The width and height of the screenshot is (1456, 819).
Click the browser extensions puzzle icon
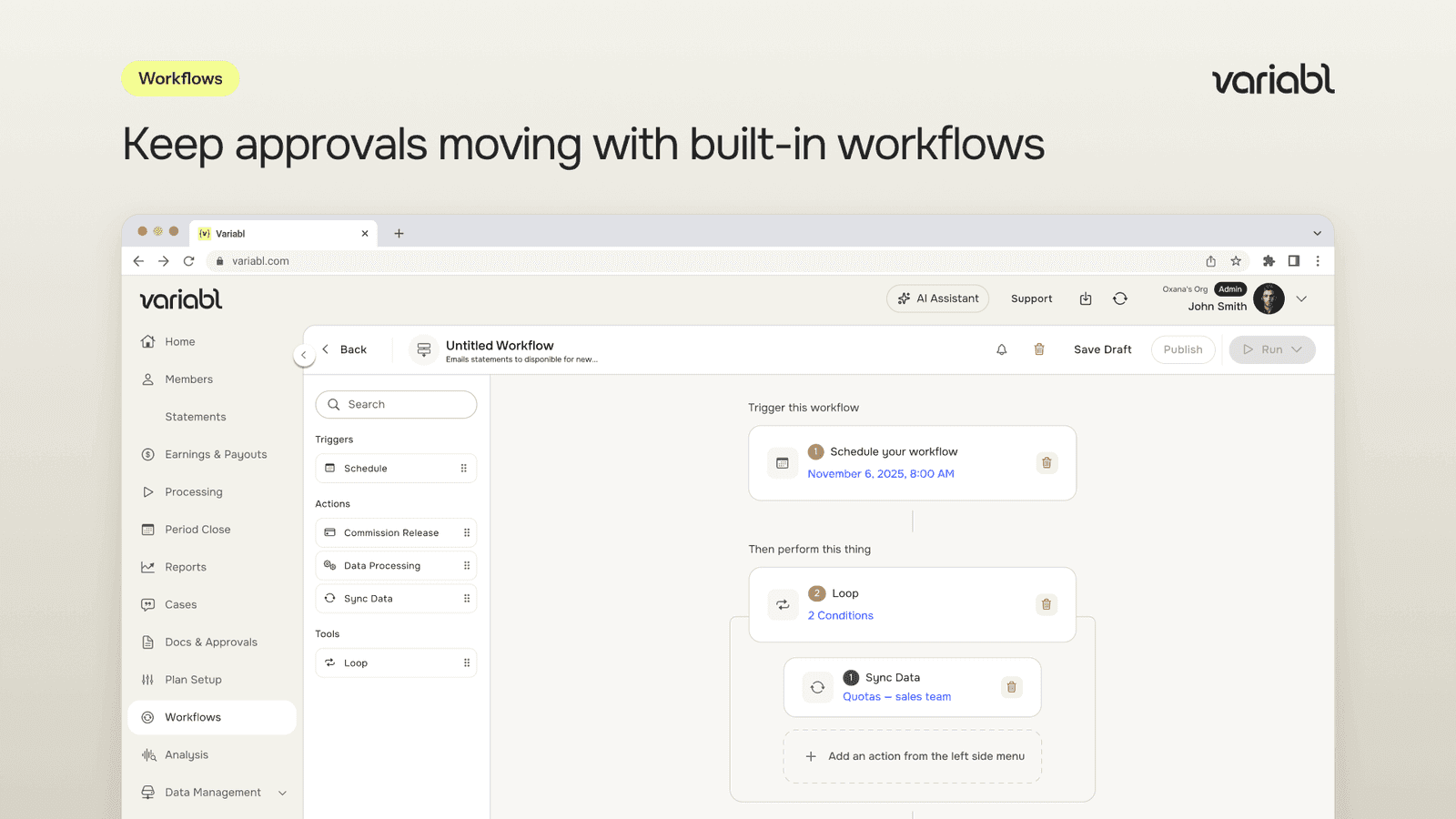point(1269,261)
